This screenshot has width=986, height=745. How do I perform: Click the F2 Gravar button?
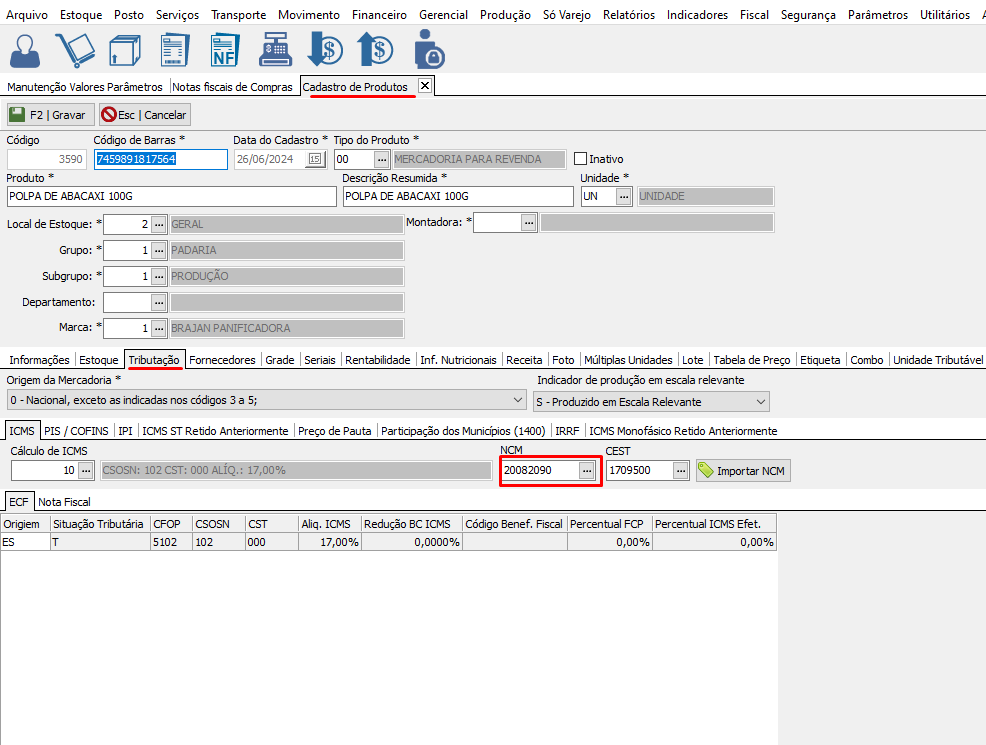point(50,115)
